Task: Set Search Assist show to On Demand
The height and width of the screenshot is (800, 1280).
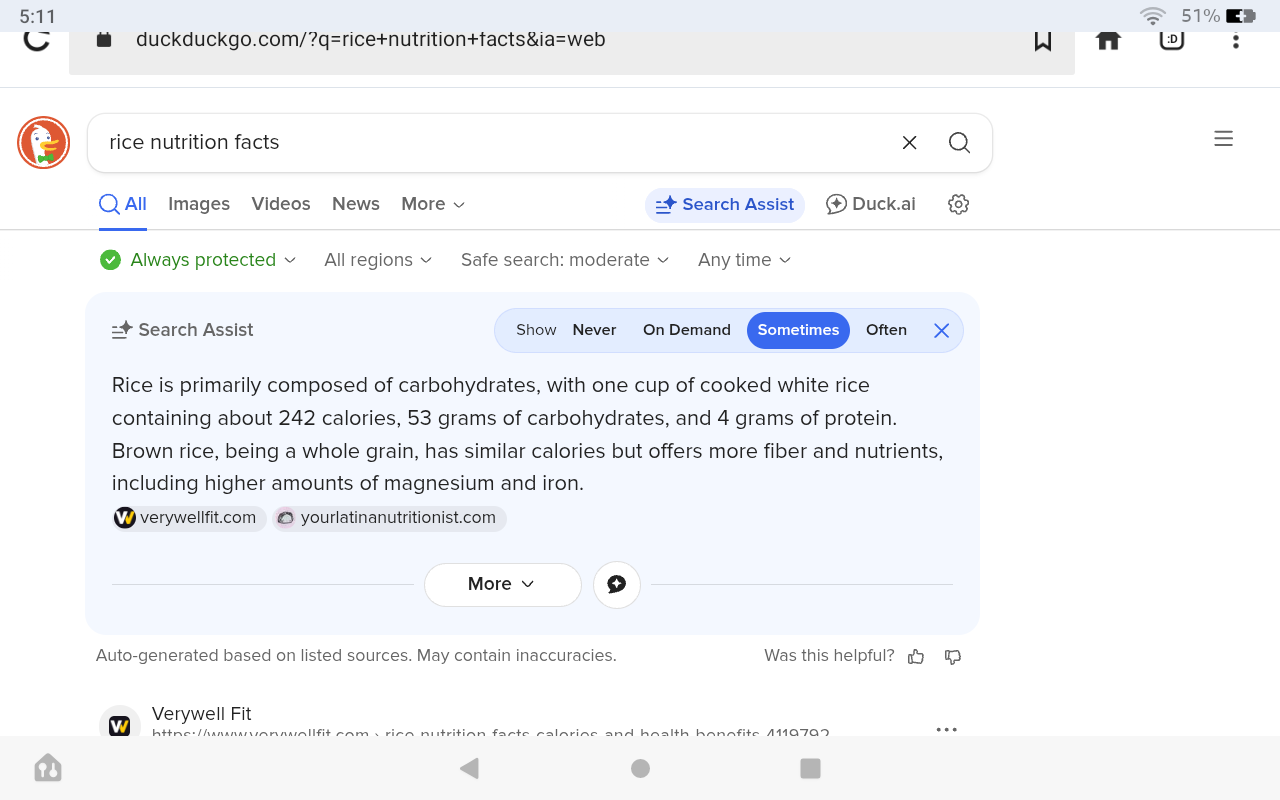Action: click(687, 330)
